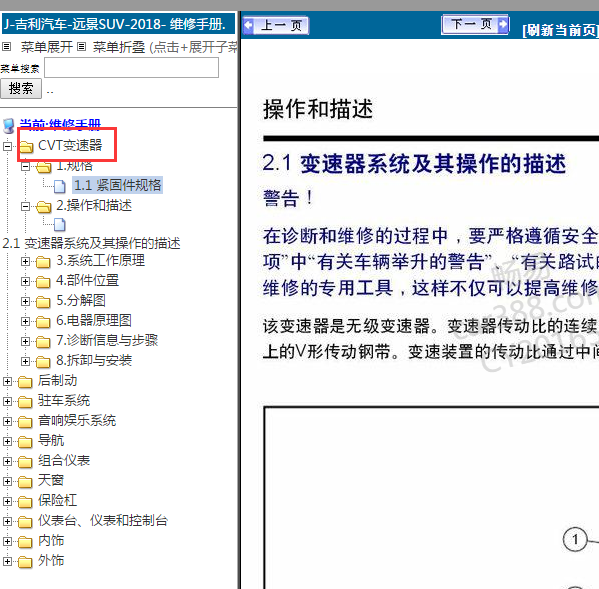Select the 3.系统工作原理 tree item

click(100, 261)
